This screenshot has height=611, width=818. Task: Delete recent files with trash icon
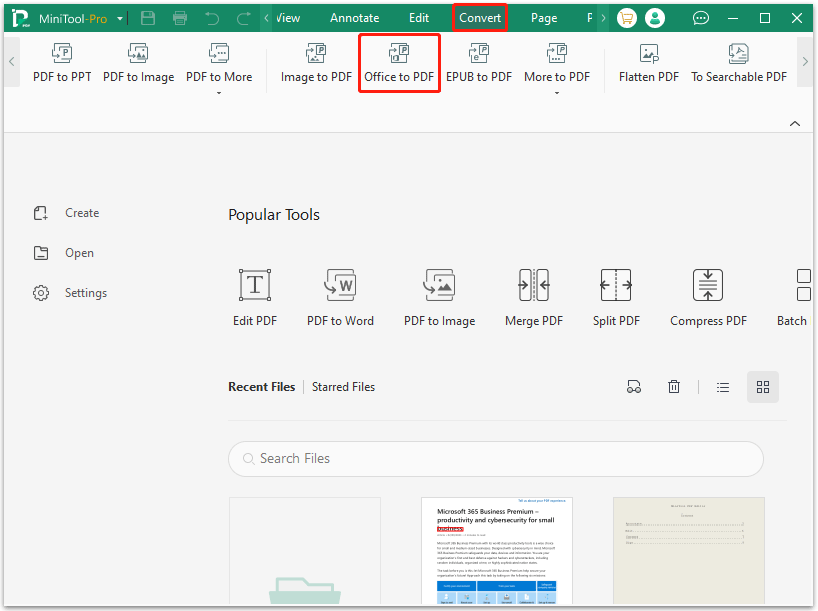675,387
